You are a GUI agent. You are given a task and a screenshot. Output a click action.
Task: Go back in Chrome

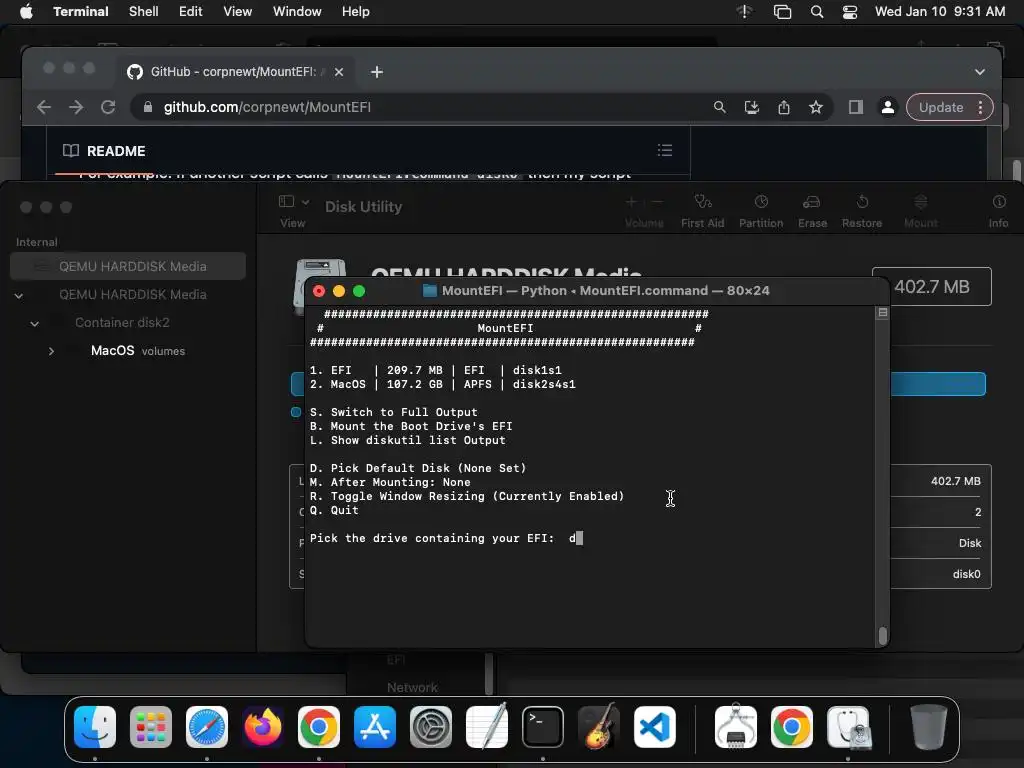tap(44, 107)
